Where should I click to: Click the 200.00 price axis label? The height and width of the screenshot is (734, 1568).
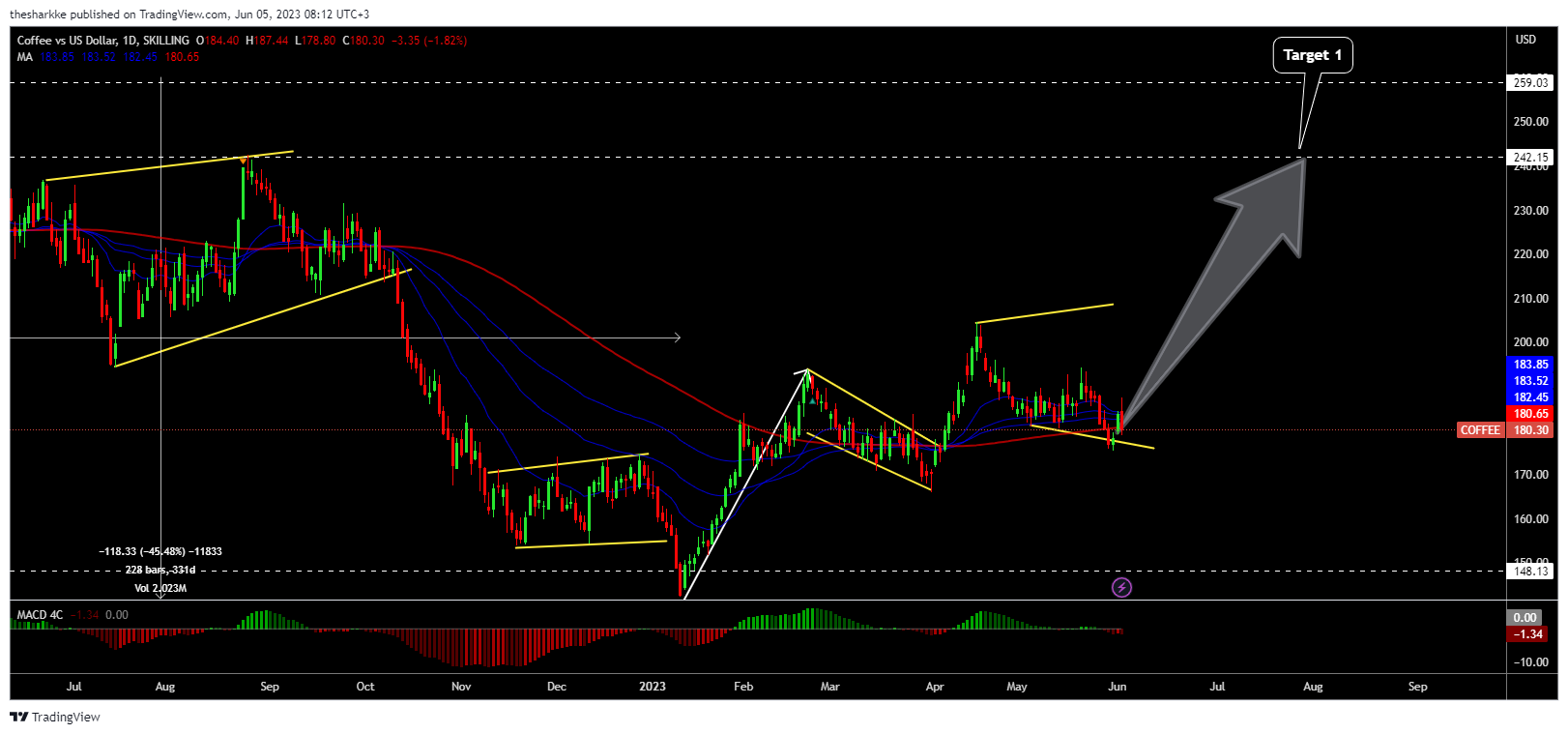[1531, 342]
